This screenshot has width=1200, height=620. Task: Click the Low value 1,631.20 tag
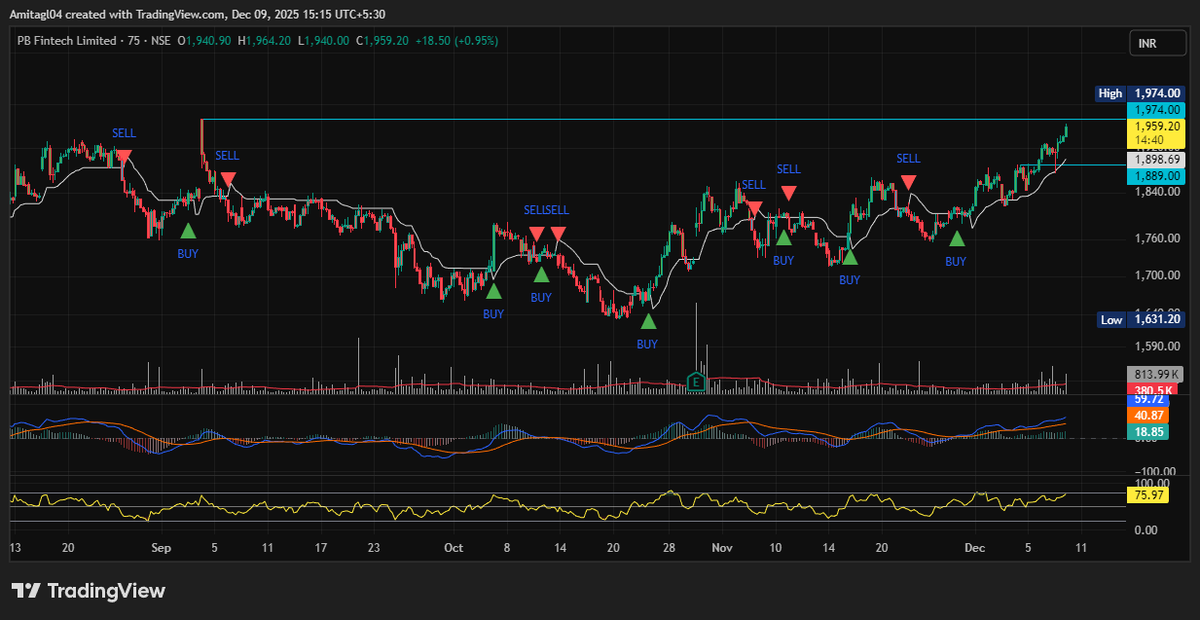coord(1156,320)
